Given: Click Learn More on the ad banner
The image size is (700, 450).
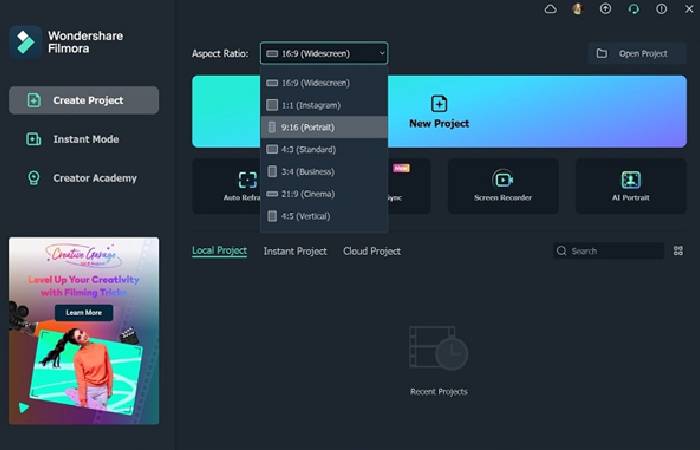Looking at the screenshot, I should pos(84,312).
